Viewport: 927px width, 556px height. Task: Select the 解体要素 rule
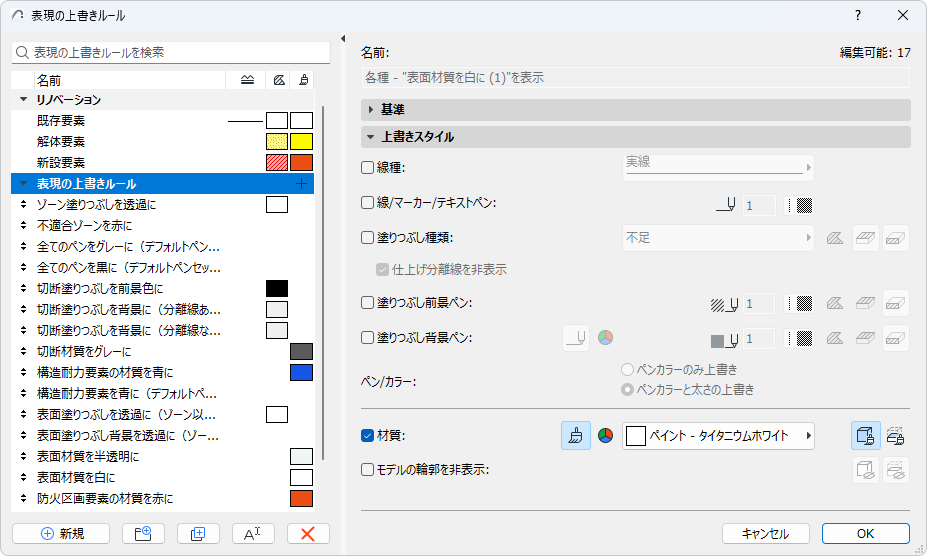point(61,141)
